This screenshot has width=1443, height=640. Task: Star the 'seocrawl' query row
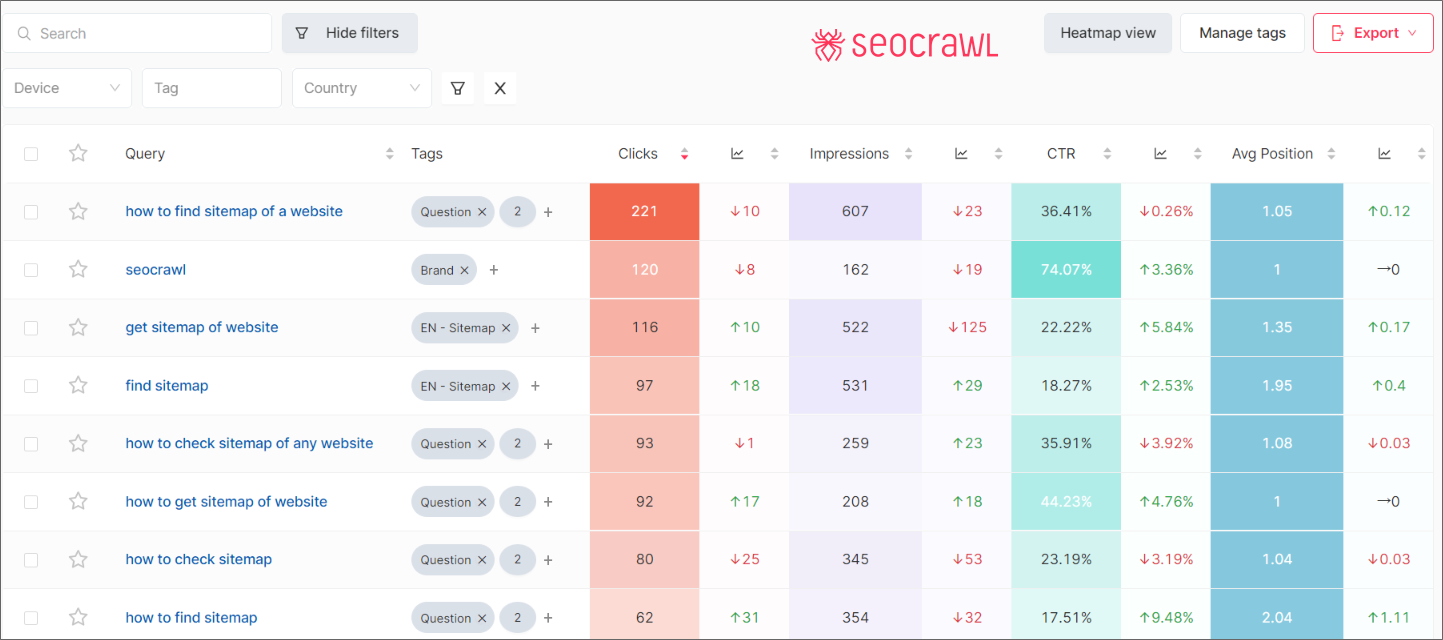(78, 269)
